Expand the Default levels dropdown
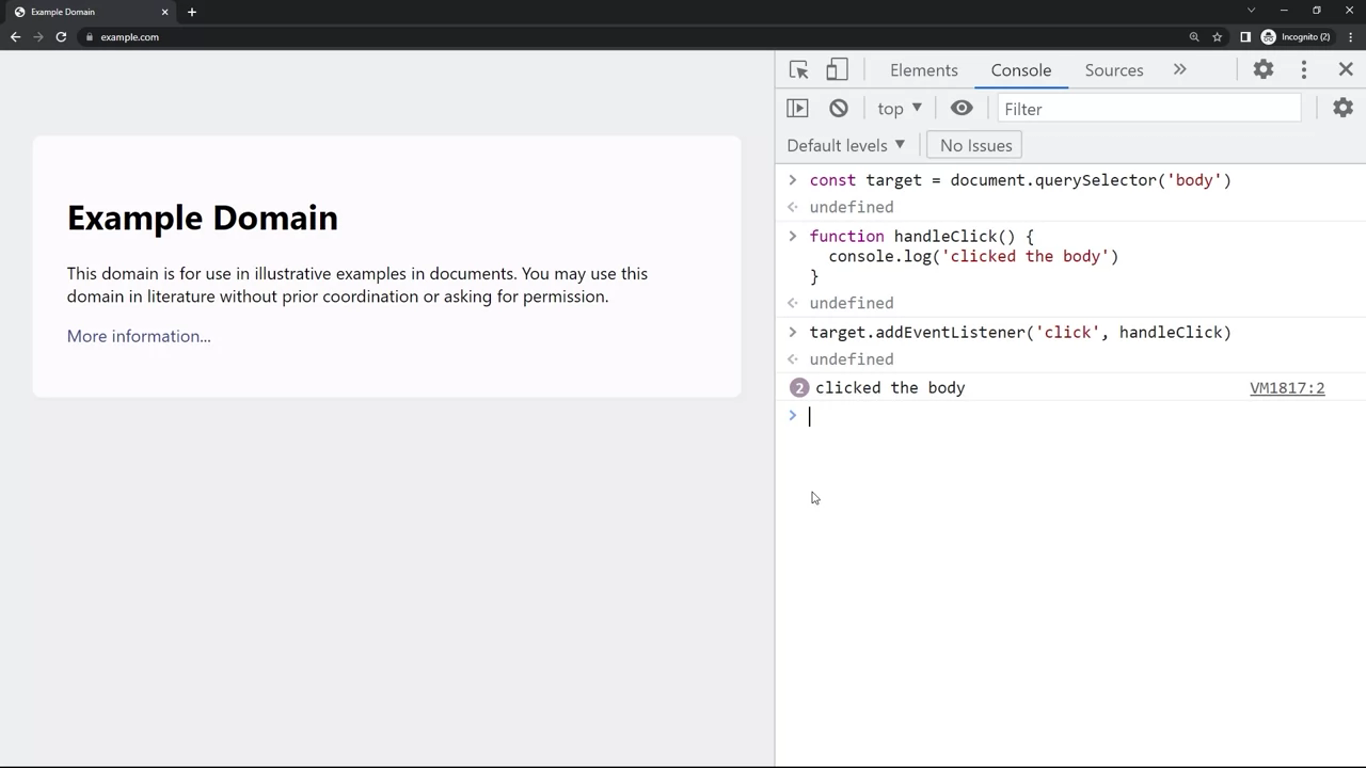The height and width of the screenshot is (768, 1366). [846, 145]
